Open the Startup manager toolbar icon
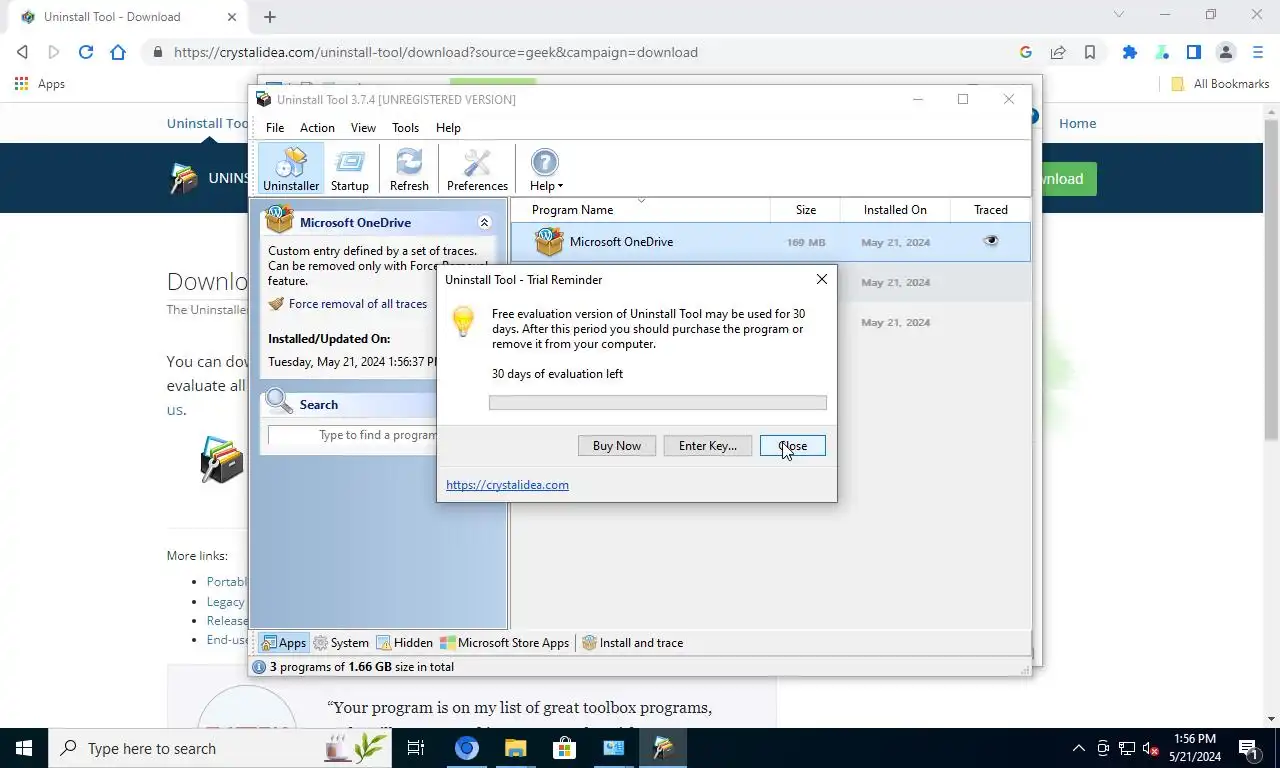This screenshot has height=768, width=1280. tap(350, 169)
